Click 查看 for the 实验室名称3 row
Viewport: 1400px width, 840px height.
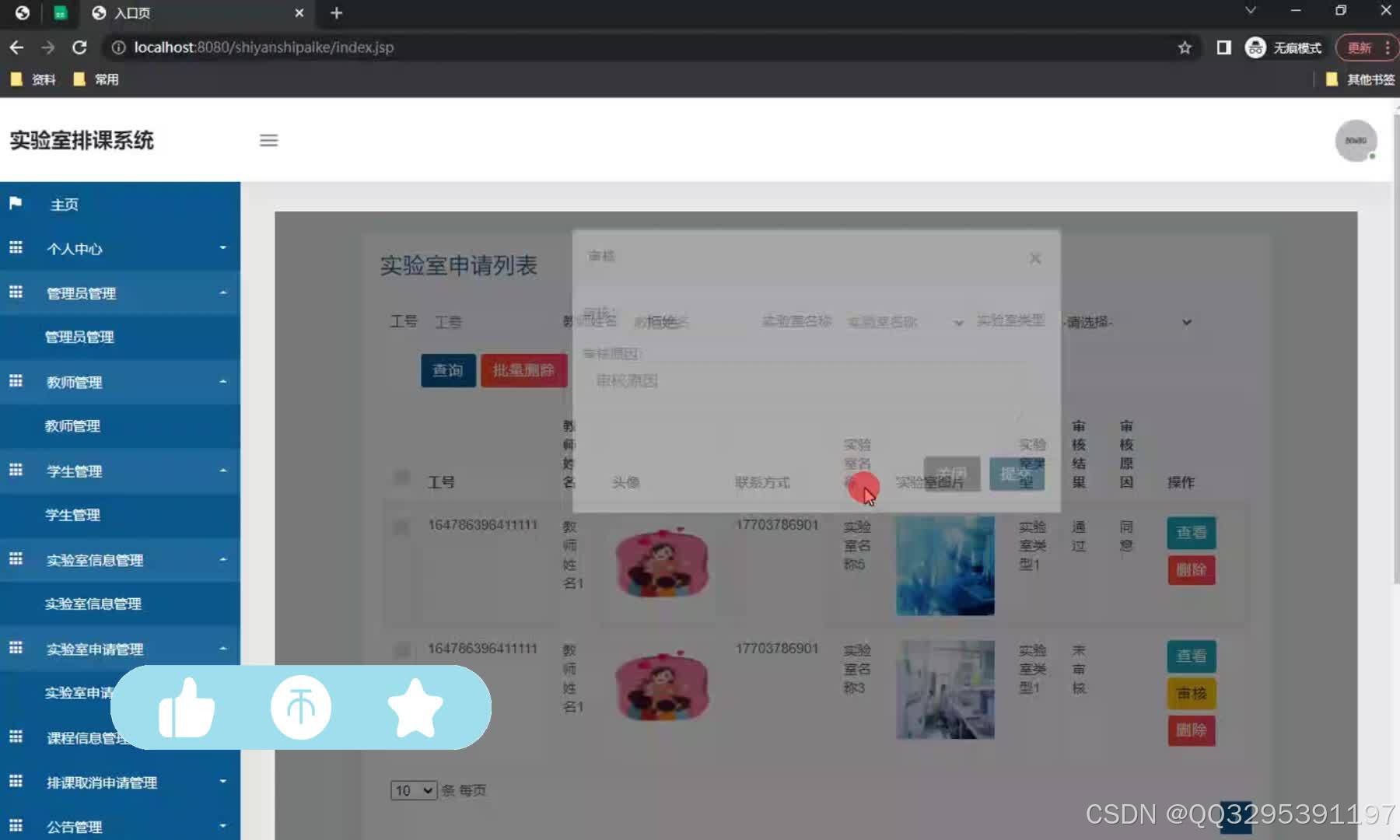coord(1191,656)
